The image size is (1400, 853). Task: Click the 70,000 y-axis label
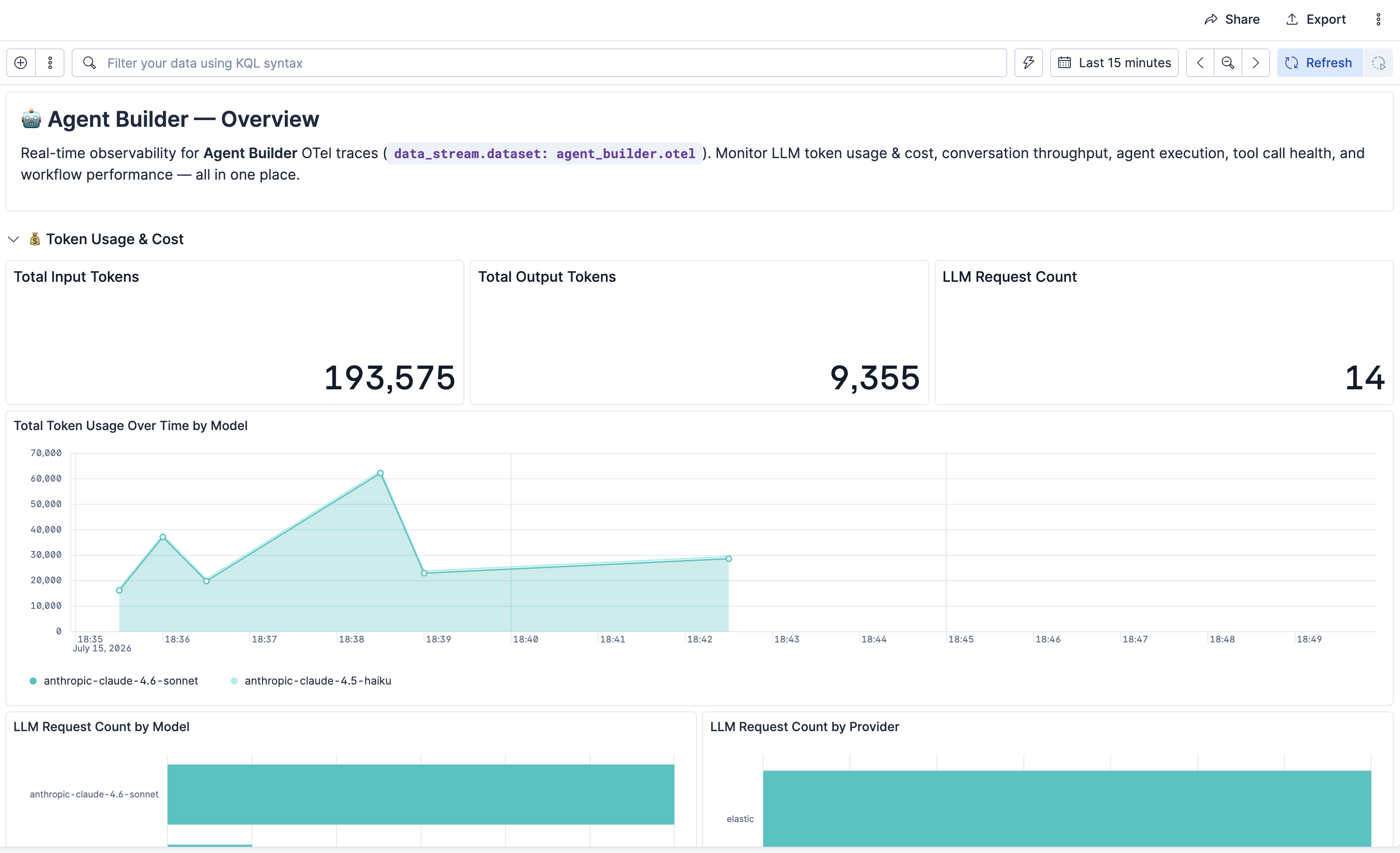(x=45, y=453)
